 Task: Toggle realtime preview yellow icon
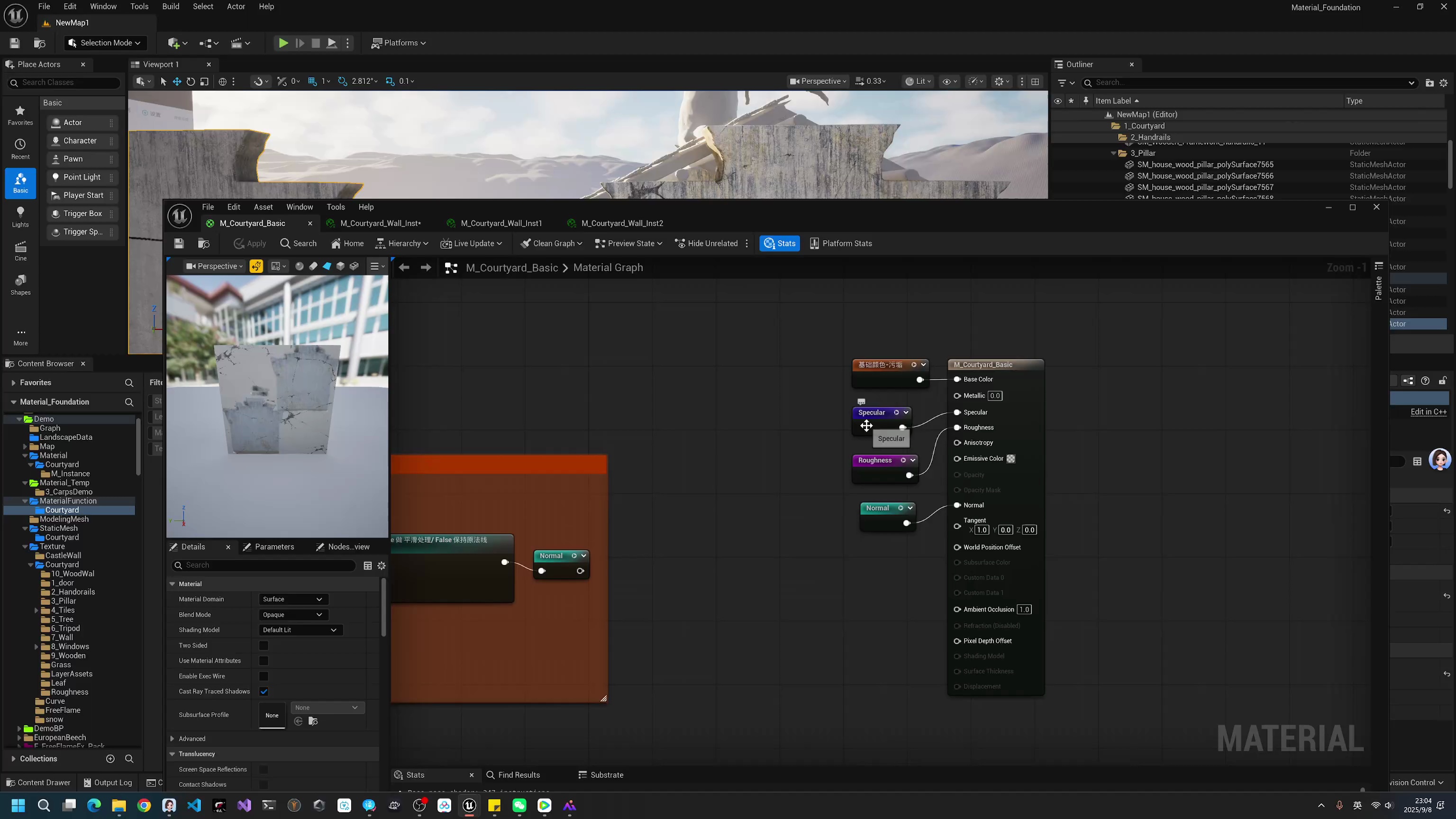point(256,266)
